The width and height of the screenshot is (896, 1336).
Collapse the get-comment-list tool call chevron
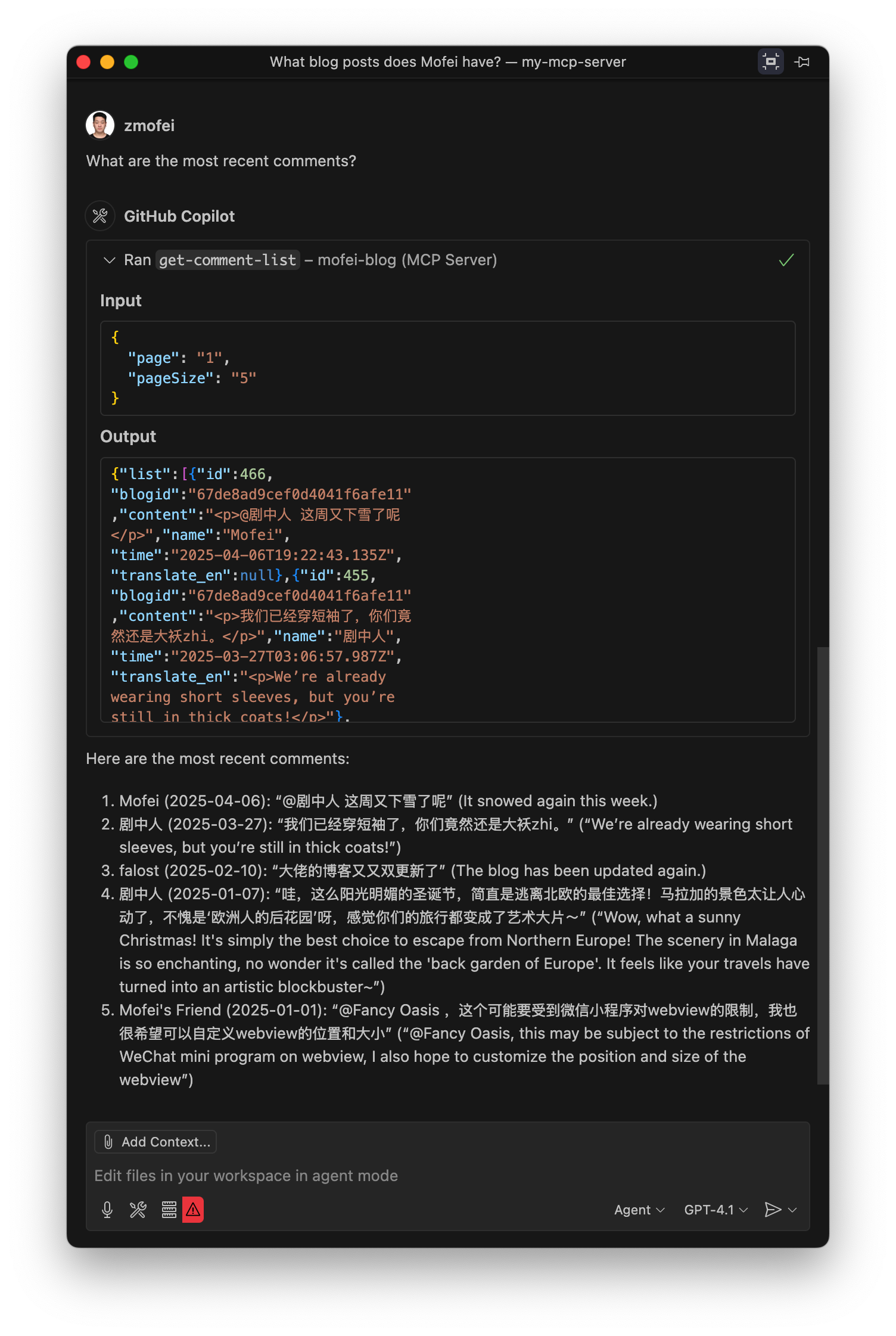click(x=109, y=260)
